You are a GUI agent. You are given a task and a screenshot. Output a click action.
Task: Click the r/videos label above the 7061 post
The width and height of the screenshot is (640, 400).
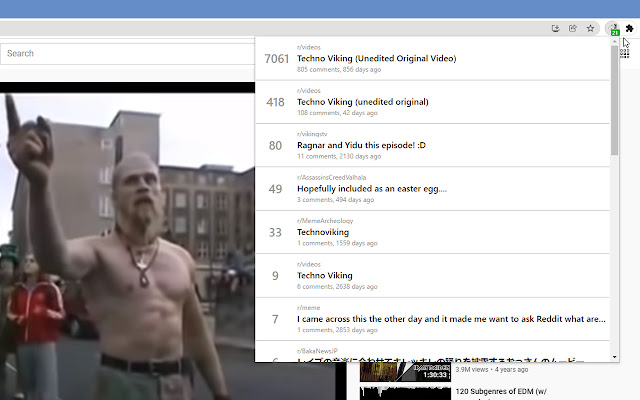tap(309, 47)
